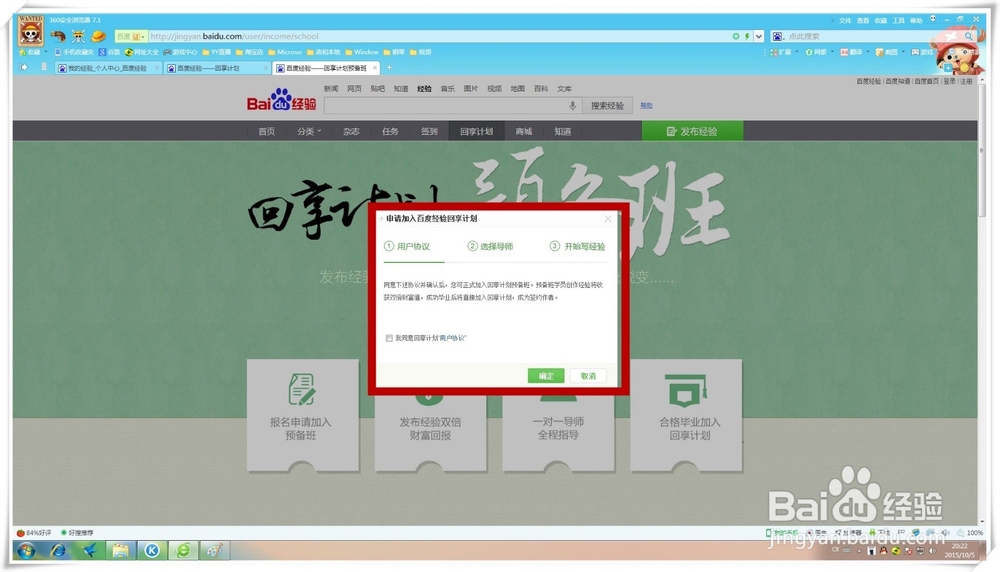Open the 游戏中心 bookmark
1000x572 pixels.
[180, 52]
